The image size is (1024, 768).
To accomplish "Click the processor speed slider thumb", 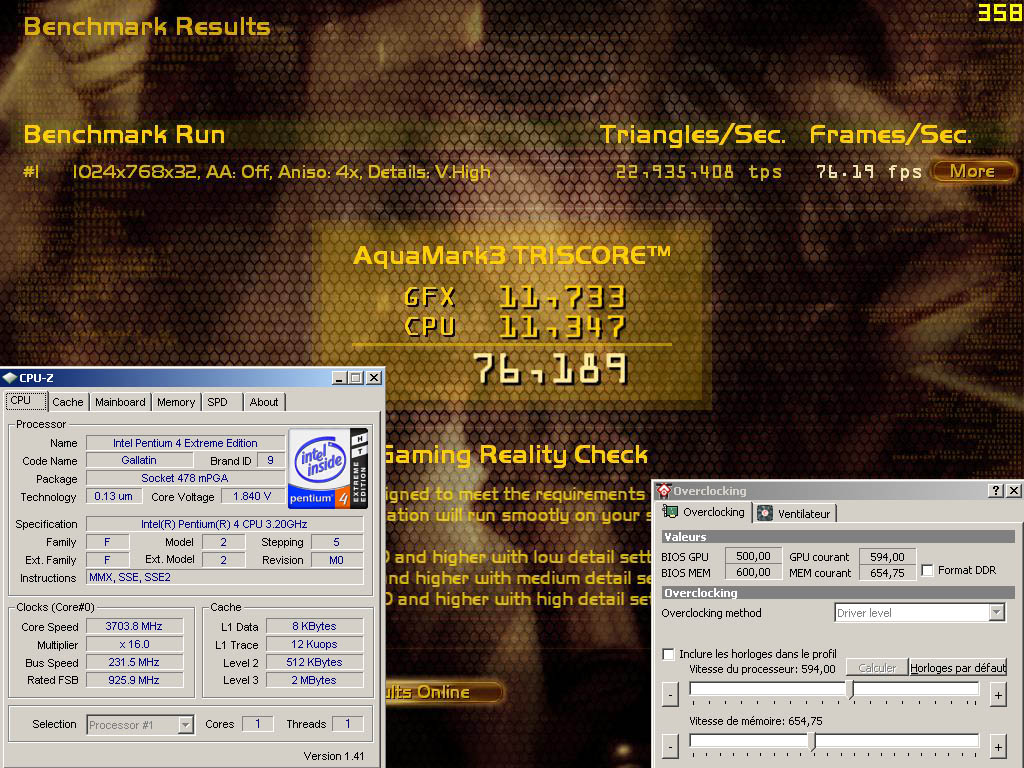I will pyautogui.click(x=850, y=690).
